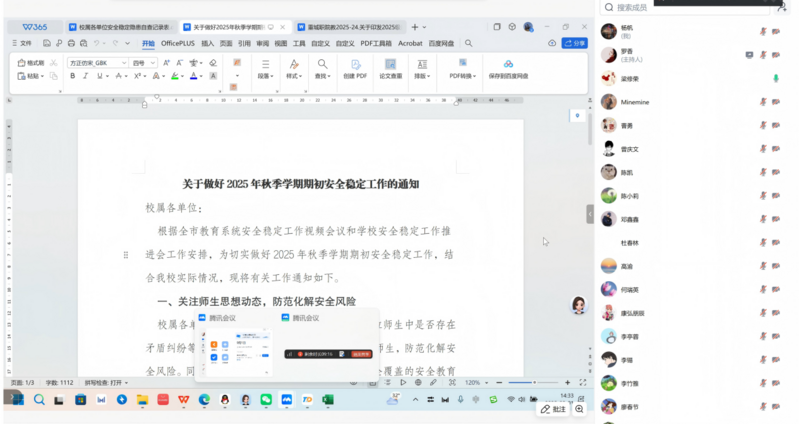Viewport: 799px width, 424px height.
Task: Apply green highlight color swatch
Action: point(175,76)
